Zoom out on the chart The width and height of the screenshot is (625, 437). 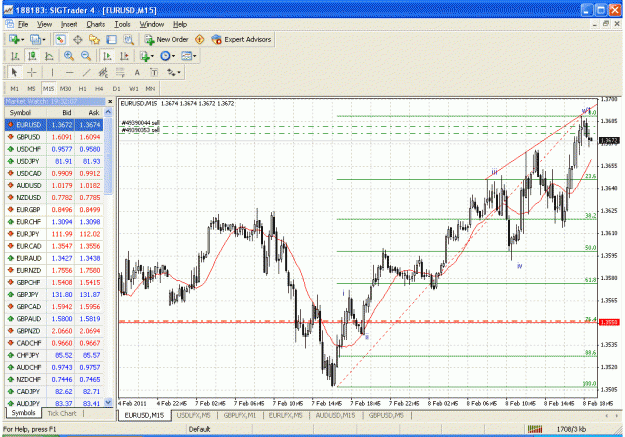click(86, 56)
